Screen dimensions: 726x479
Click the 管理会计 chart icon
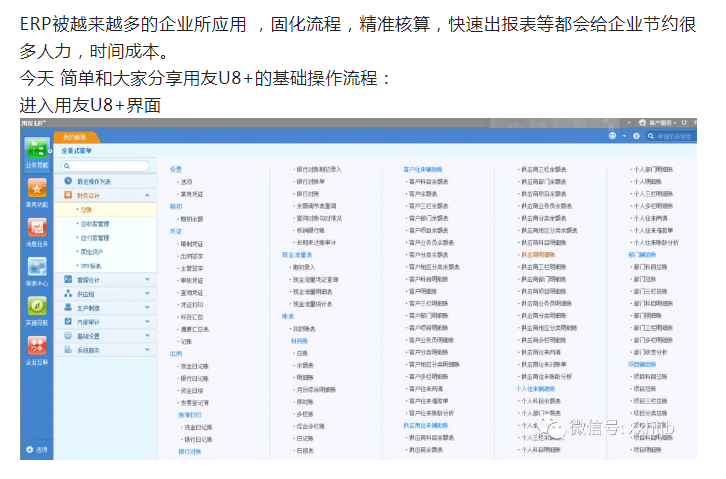point(68,279)
